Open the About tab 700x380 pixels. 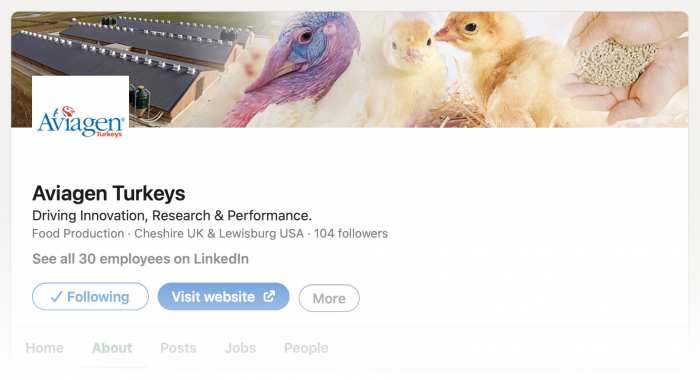coord(112,348)
